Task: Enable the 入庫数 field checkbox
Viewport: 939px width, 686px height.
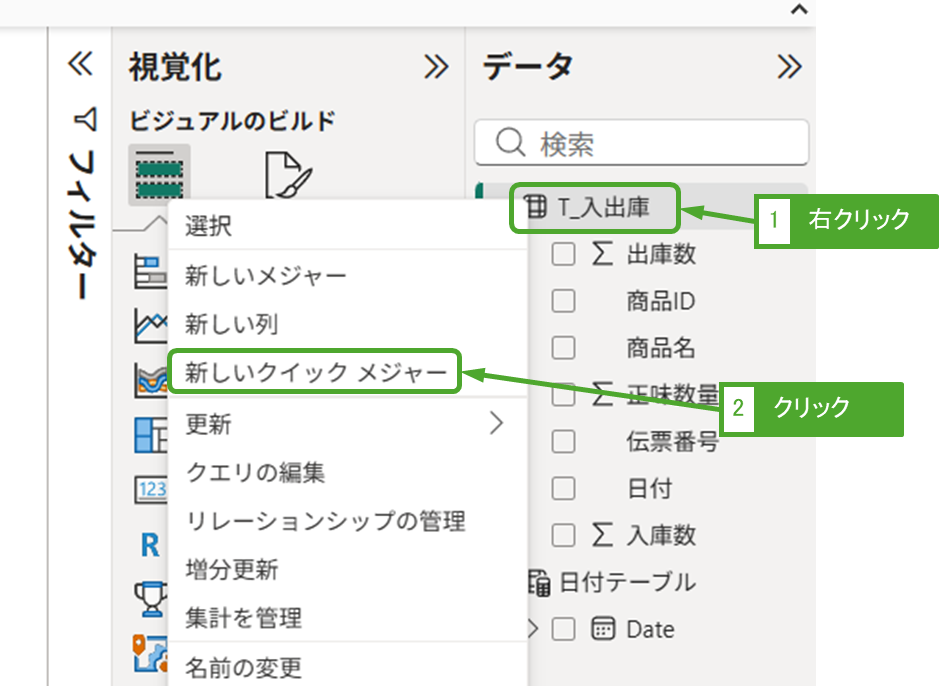Action: click(564, 535)
